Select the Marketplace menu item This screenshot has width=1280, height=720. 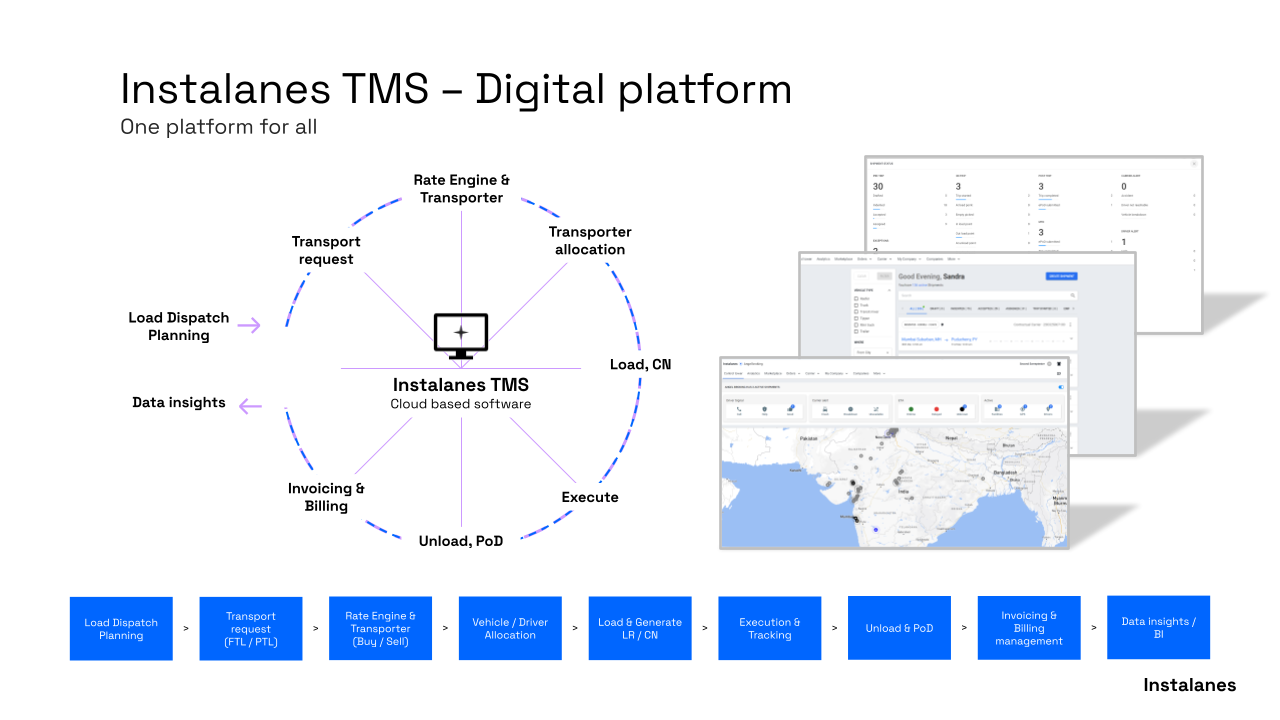tap(773, 373)
